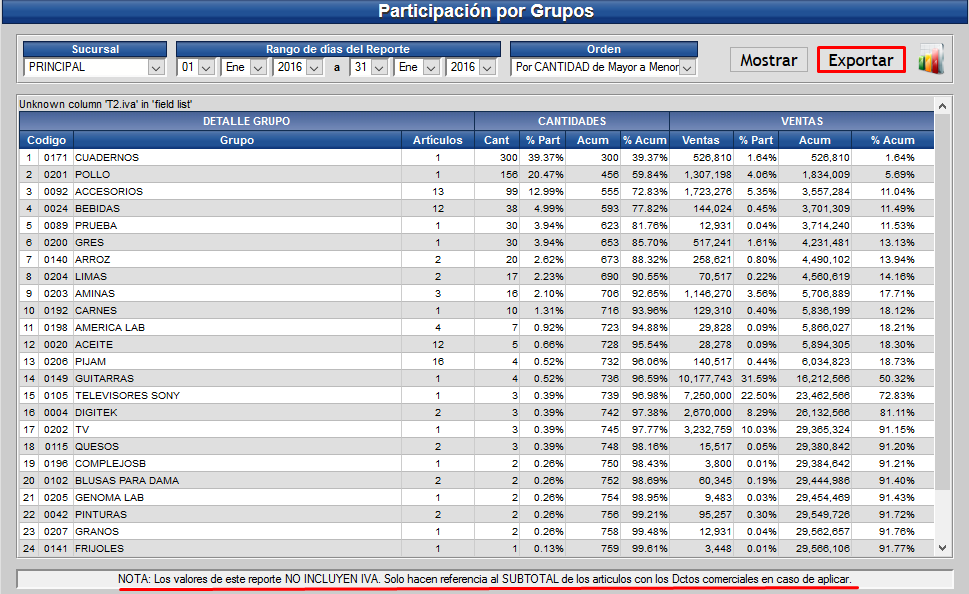Select the PRUEBA group row
The height and width of the screenshot is (594, 969).
click(x=476, y=226)
